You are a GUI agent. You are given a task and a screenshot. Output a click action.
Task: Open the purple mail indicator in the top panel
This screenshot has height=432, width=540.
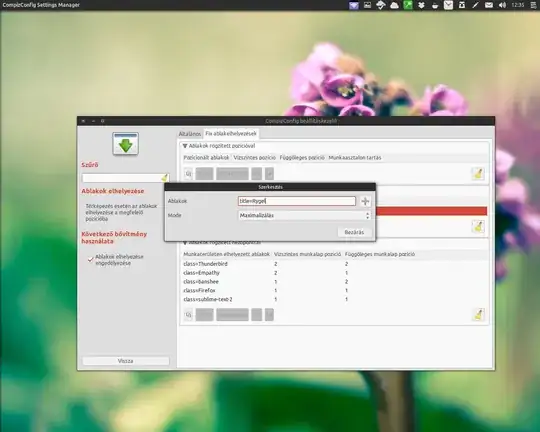pos(354,5)
